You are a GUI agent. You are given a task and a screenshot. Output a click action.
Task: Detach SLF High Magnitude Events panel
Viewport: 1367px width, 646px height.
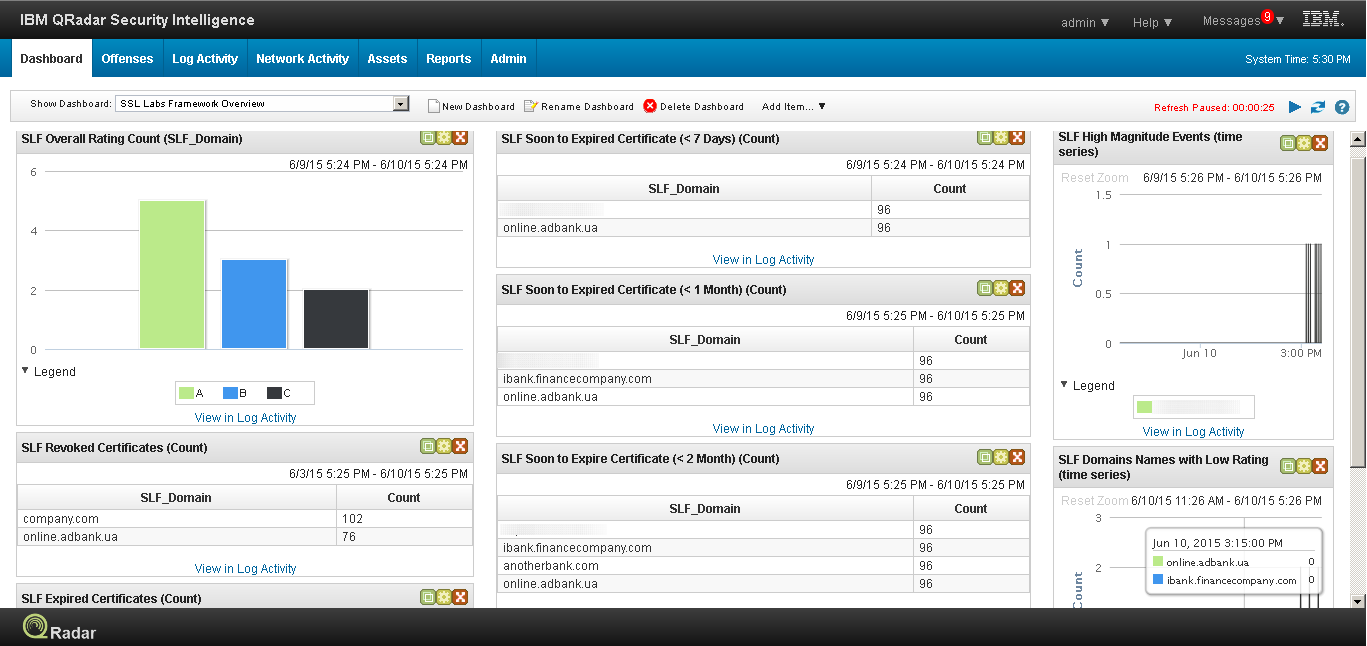[x=1288, y=143]
